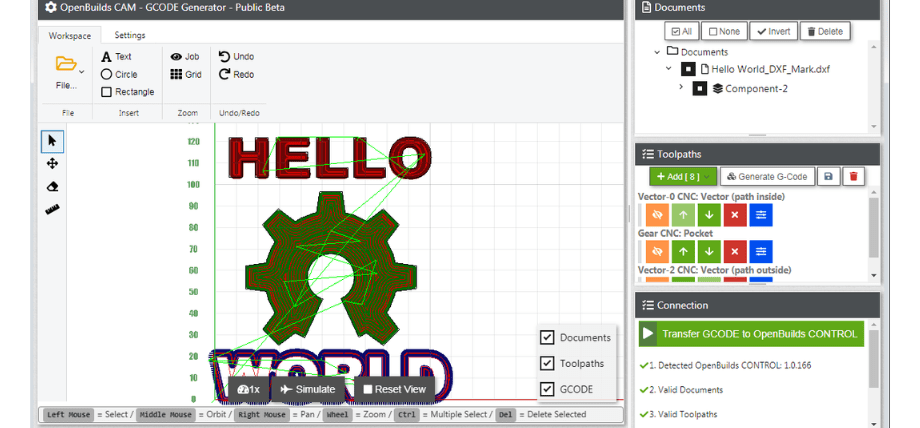Select None of the documents
The image size is (920, 428).
click(x=724, y=31)
